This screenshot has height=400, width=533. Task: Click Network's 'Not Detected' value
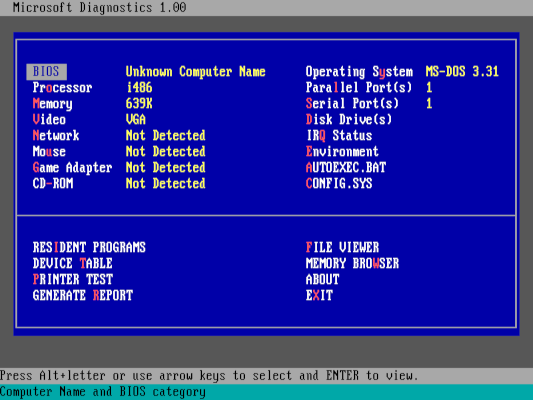pyautogui.click(x=166, y=136)
